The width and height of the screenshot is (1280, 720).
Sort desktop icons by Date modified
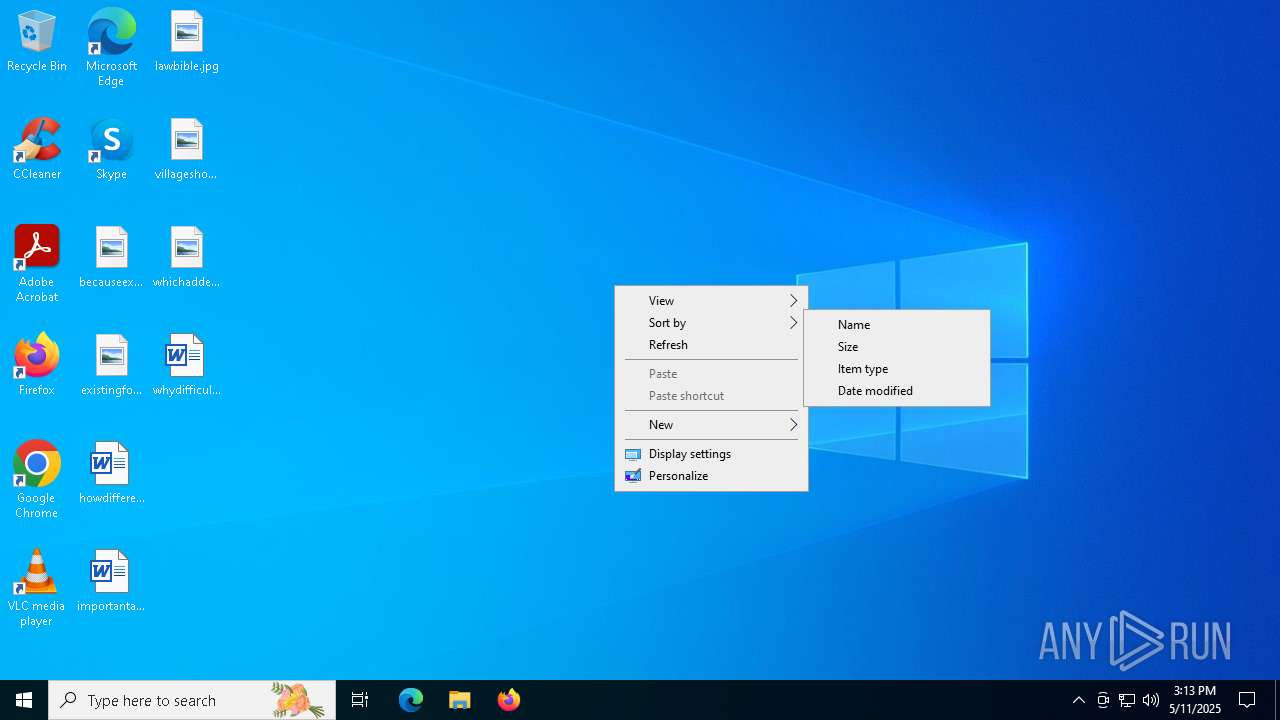[897, 391]
